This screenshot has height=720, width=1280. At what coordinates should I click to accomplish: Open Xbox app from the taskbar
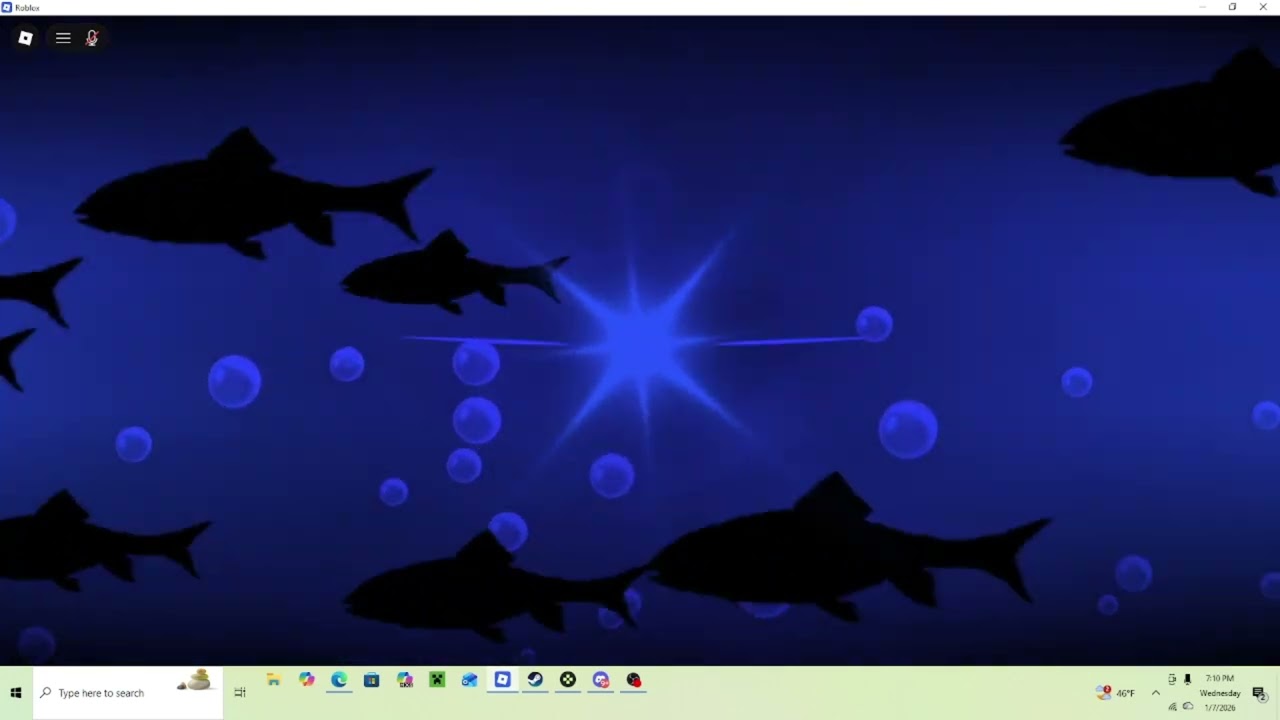click(568, 680)
